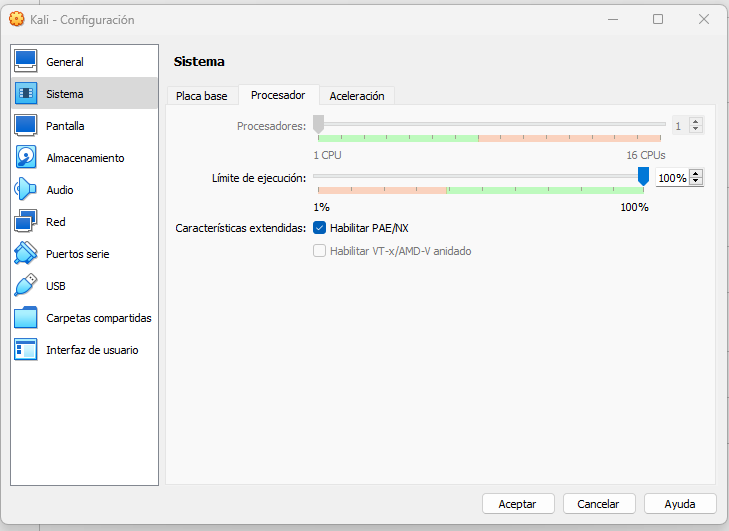The height and width of the screenshot is (531, 729).
Task: Switch to the Placa base tab
Action: point(202,96)
